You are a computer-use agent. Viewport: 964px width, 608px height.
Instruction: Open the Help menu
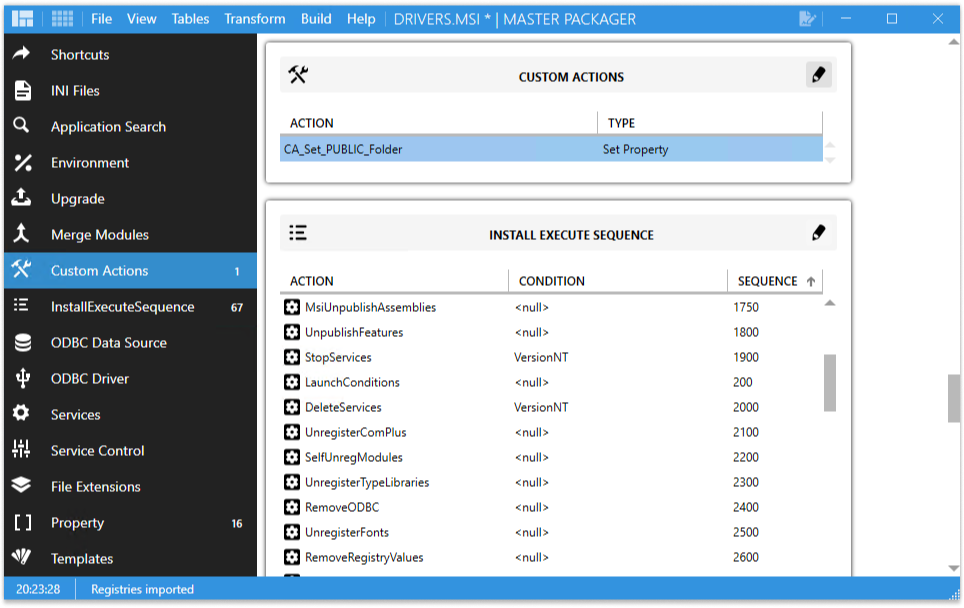tap(361, 19)
